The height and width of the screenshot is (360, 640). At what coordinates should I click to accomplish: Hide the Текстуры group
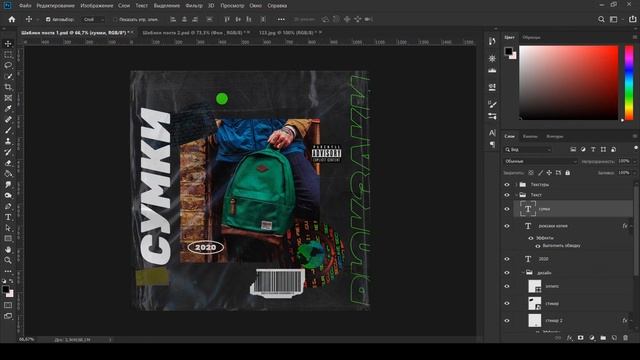(x=507, y=184)
